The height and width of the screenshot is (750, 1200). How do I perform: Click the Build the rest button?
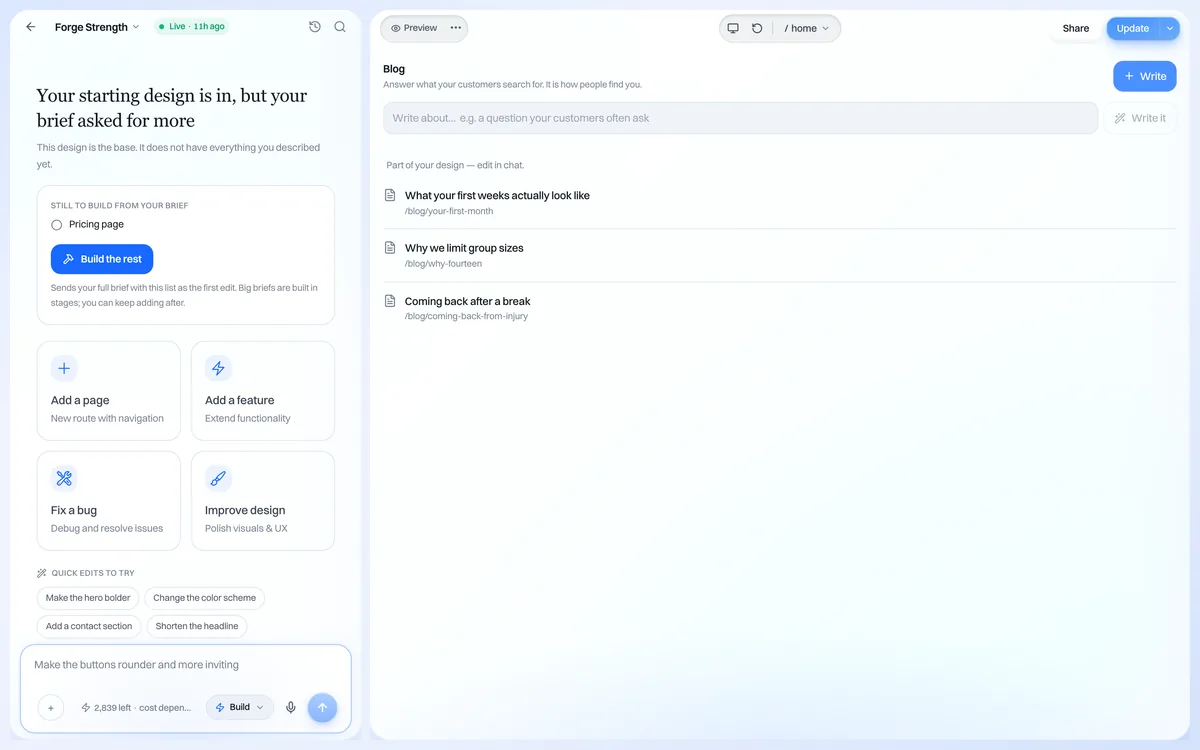click(102, 259)
